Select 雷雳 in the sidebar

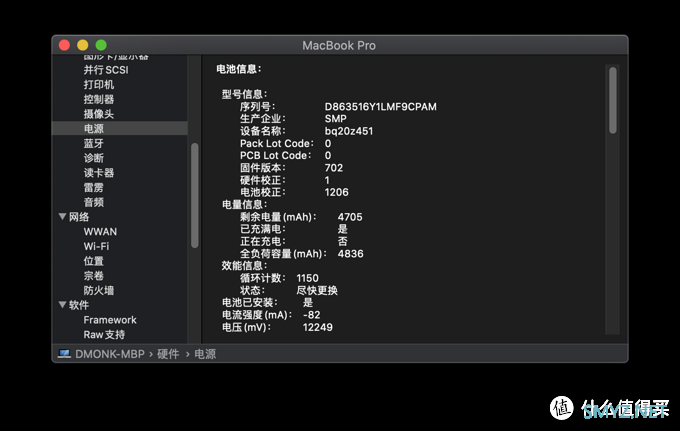tap(94, 188)
